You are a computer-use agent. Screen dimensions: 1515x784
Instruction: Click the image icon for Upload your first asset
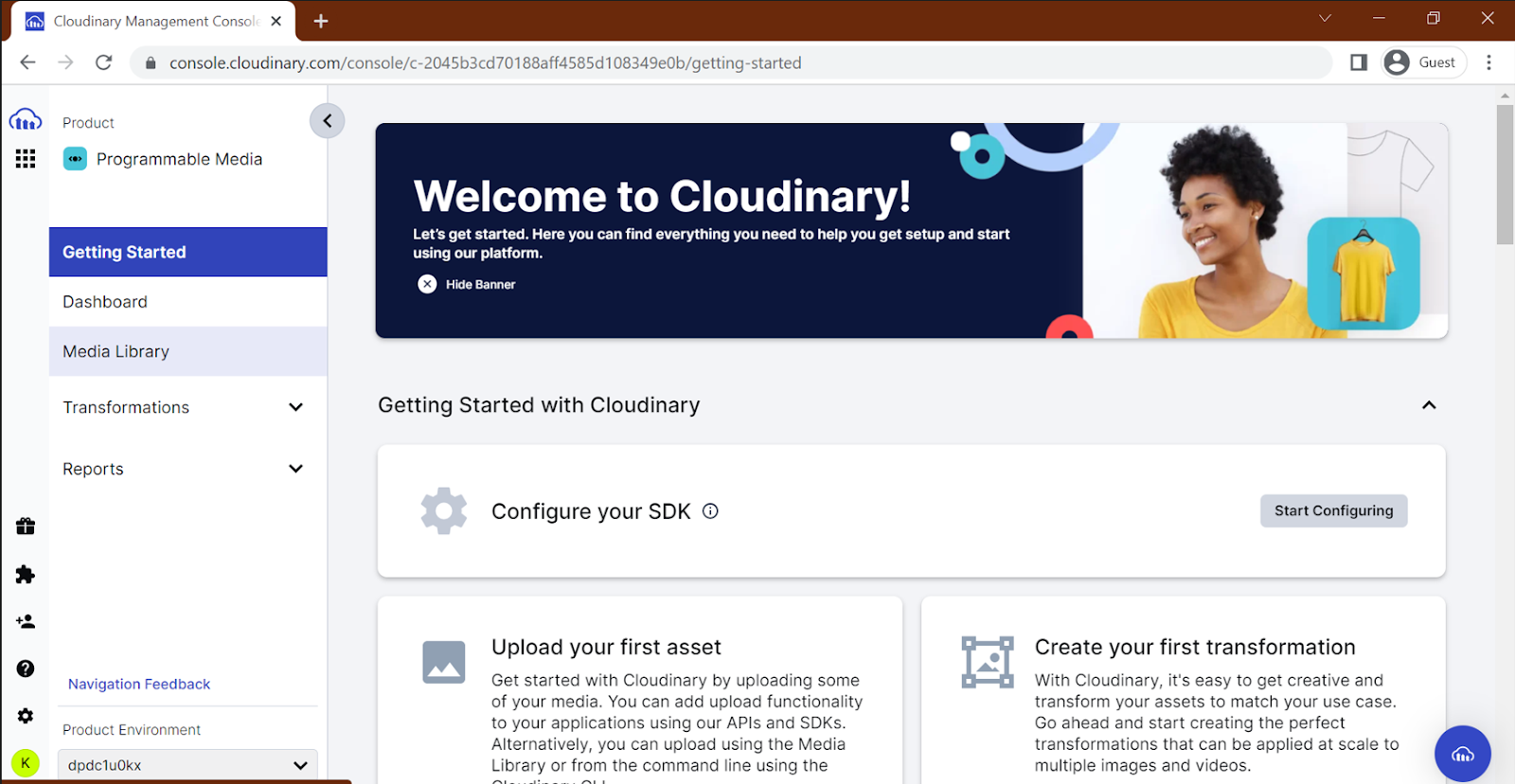tap(444, 662)
